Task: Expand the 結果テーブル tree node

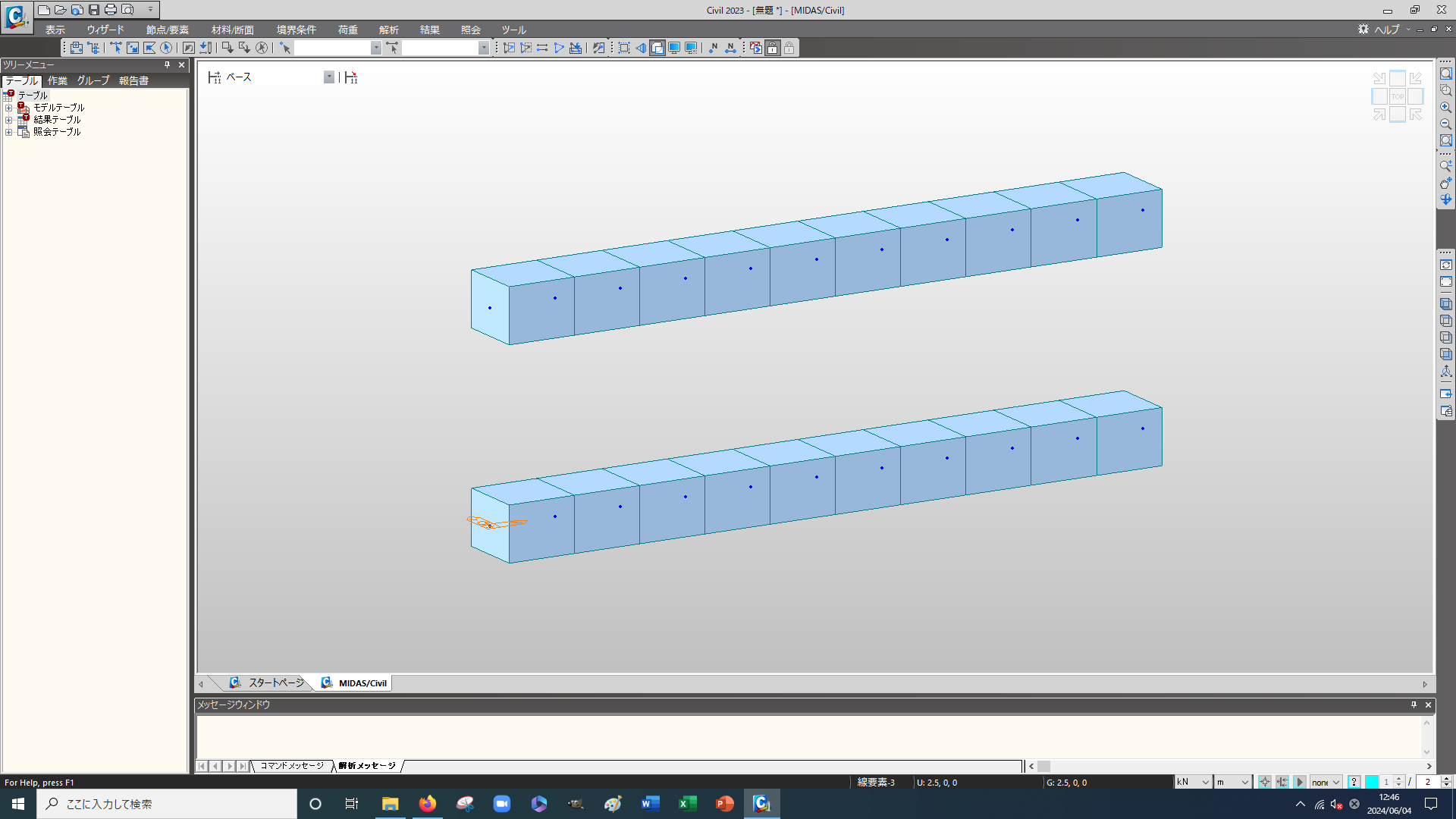Action: (x=9, y=120)
